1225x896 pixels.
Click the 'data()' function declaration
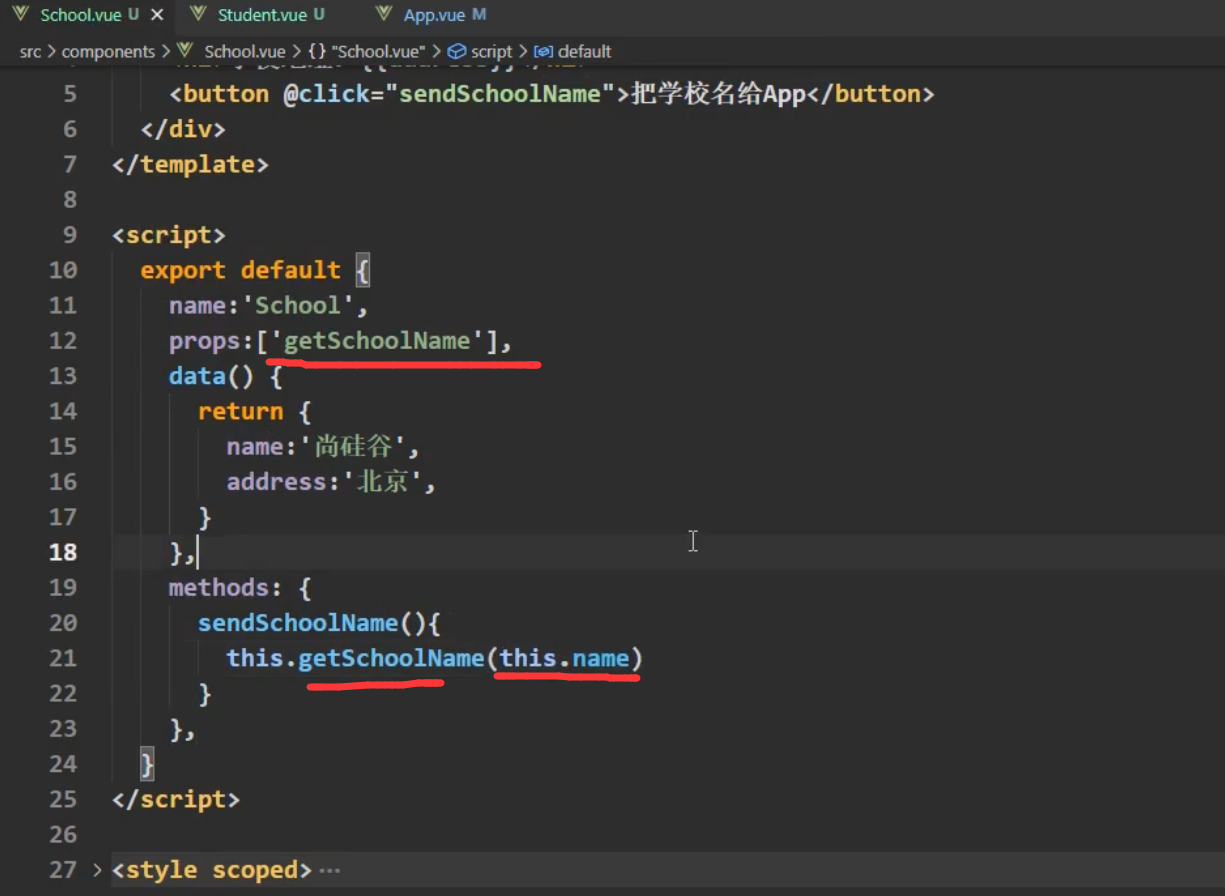211,376
